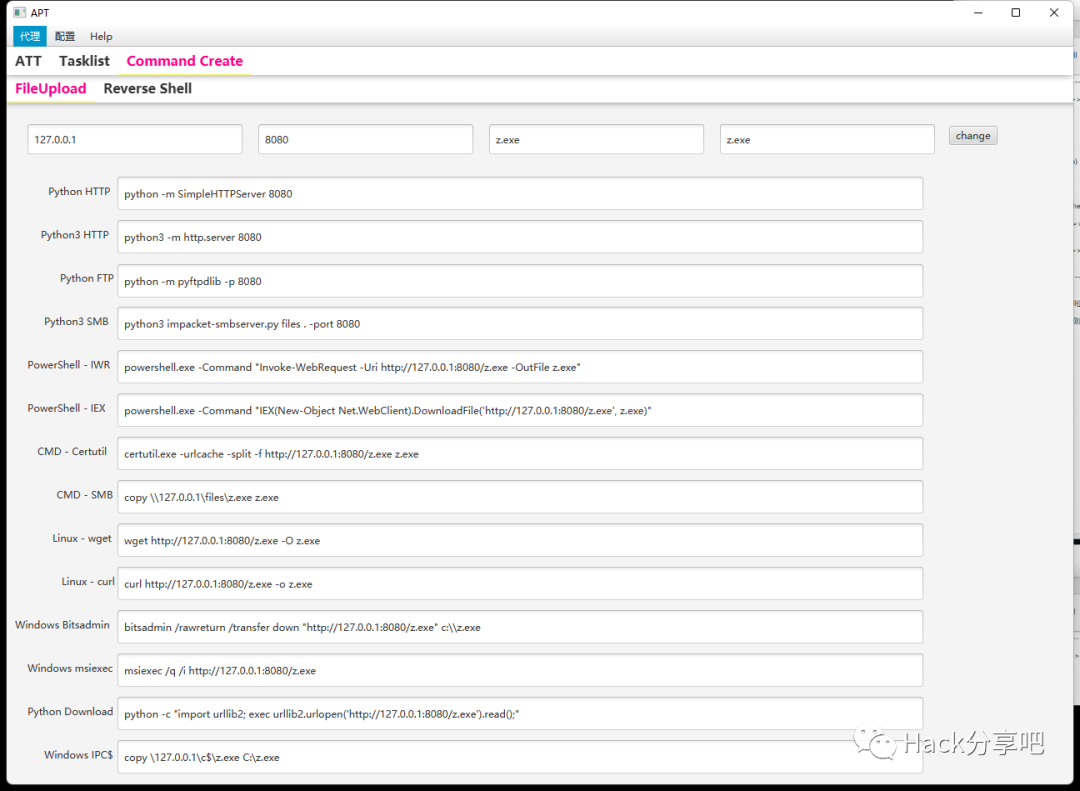Click the APT application icon in title bar
The height and width of the screenshot is (791, 1080).
20,12
